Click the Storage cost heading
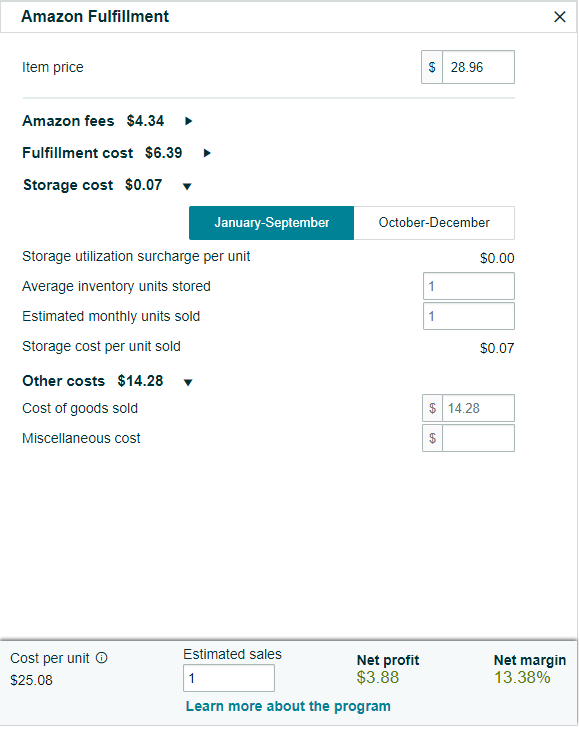Viewport: 579px width, 732px height. [68, 185]
